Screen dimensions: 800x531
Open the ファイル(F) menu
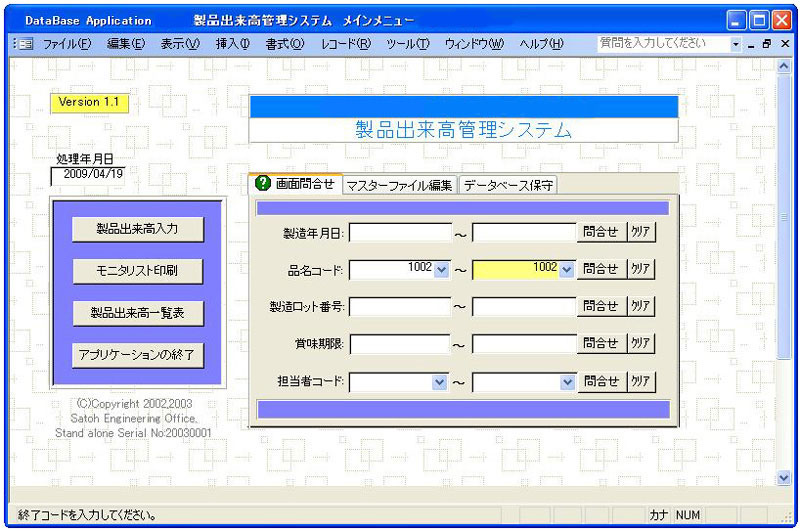(x=67, y=44)
